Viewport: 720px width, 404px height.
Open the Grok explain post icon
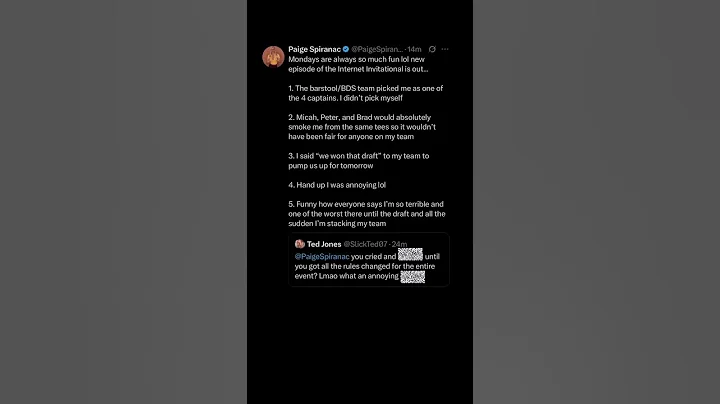(x=432, y=49)
